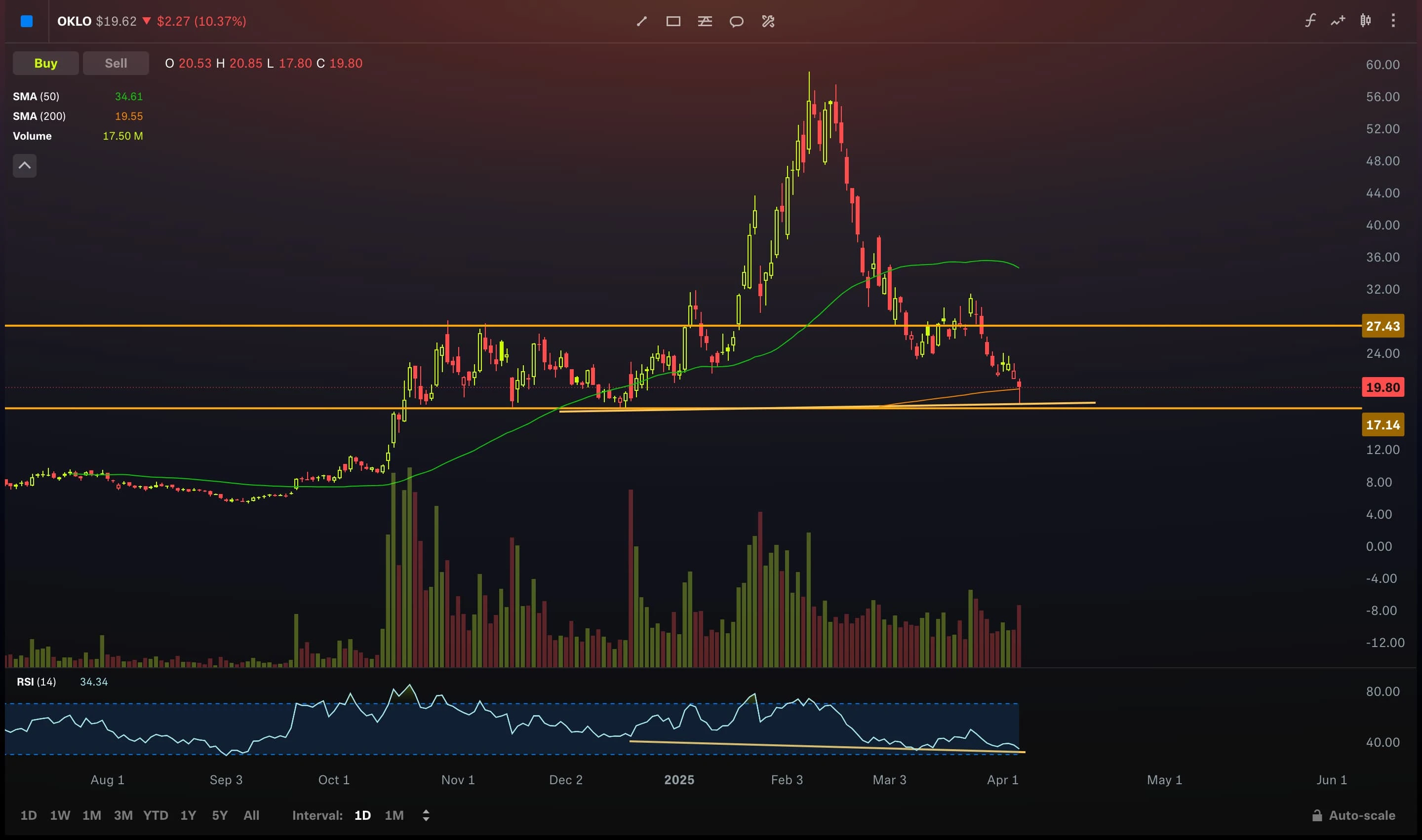Select the ellipse annotation tool
Image resolution: width=1422 pixels, height=840 pixels.
(x=736, y=22)
